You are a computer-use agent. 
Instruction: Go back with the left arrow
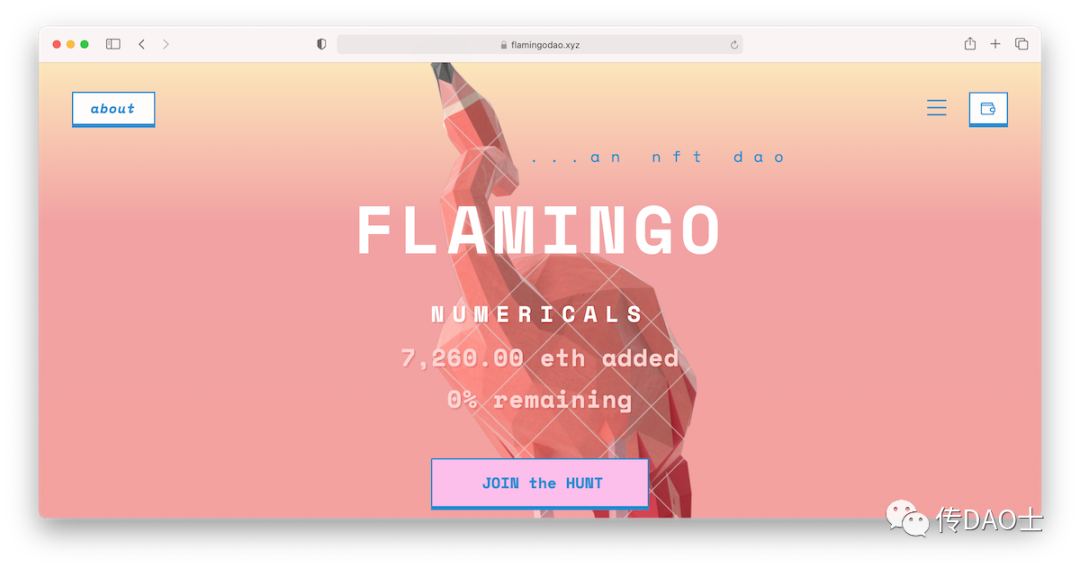(x=142, y=44)
